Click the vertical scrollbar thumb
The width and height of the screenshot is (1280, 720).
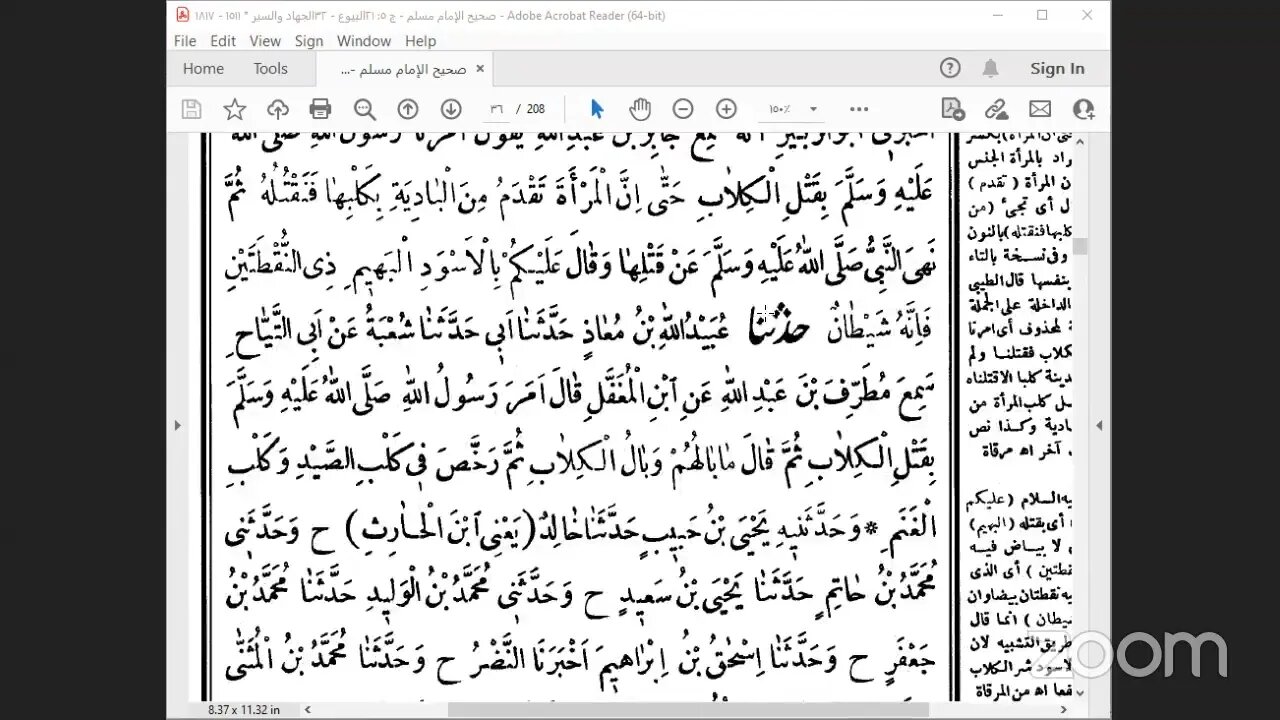pos(1079,246)
